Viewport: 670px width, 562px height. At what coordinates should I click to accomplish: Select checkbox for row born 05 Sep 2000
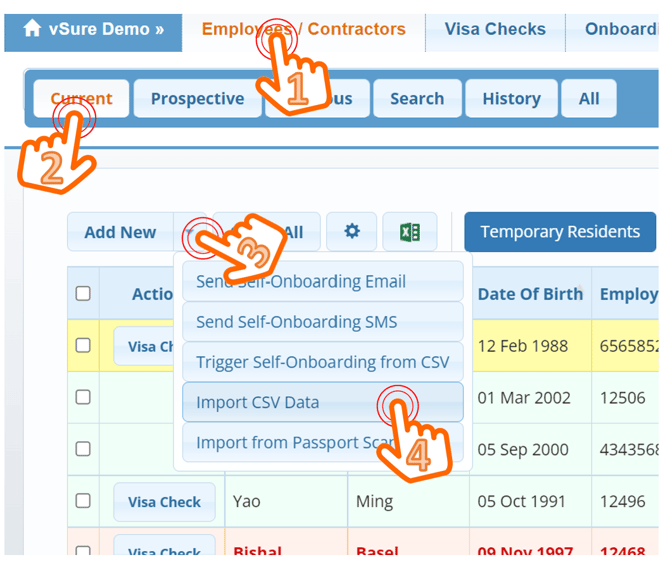click(83, 449)
